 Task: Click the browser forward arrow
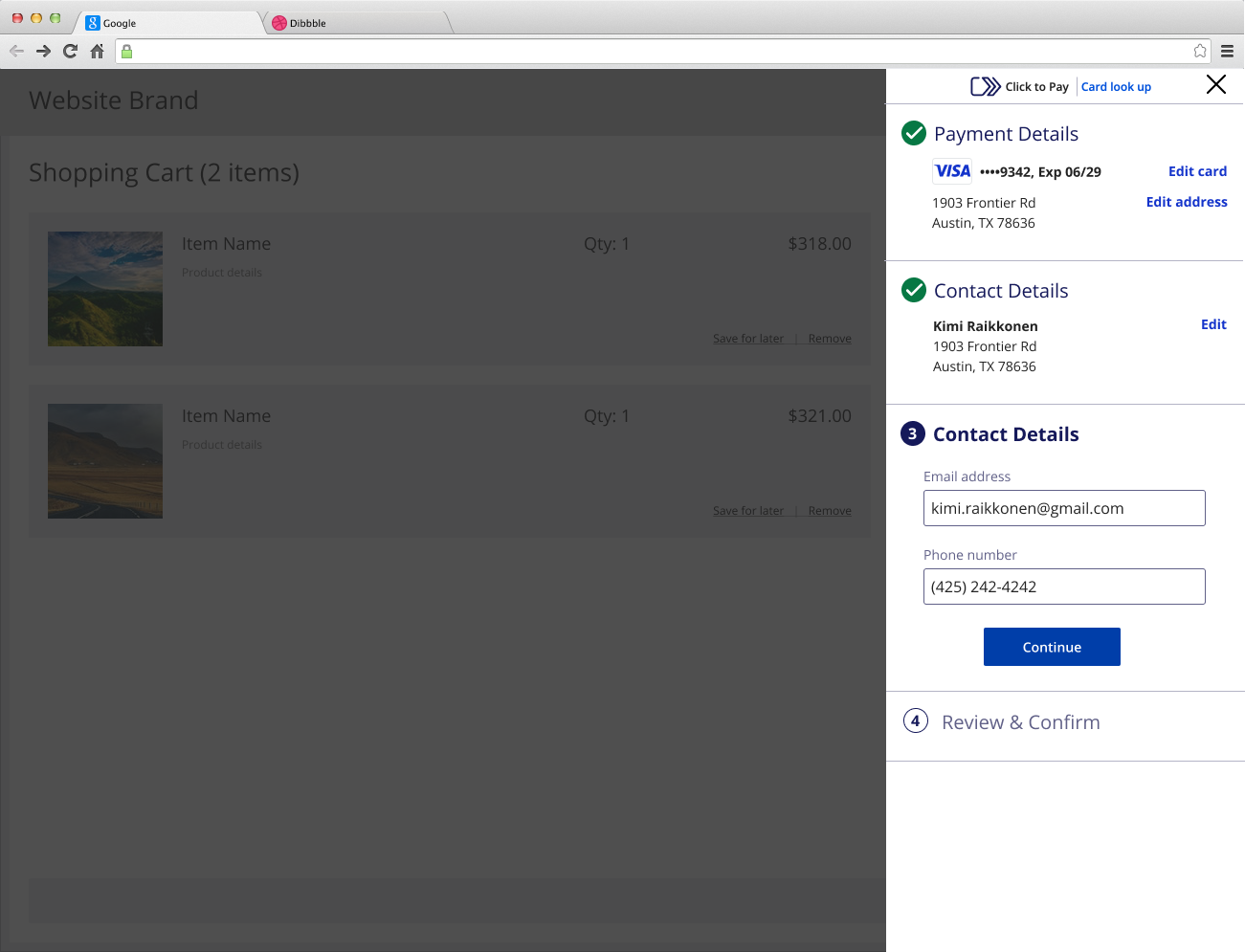[43, 52]
